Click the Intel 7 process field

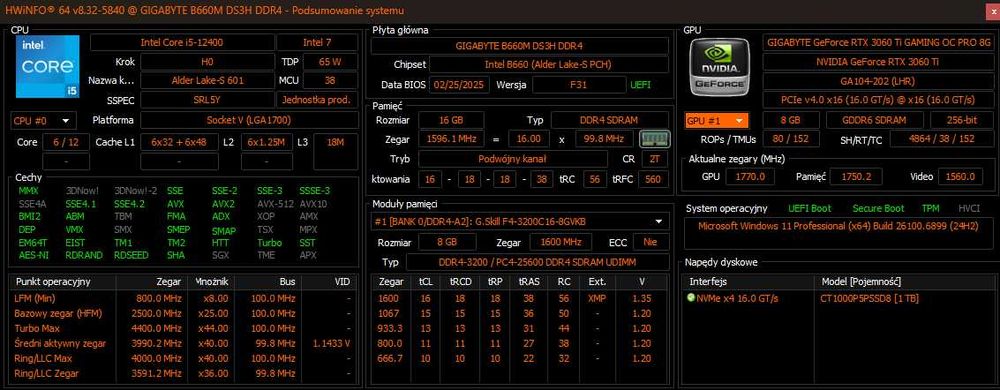[316, 43]
